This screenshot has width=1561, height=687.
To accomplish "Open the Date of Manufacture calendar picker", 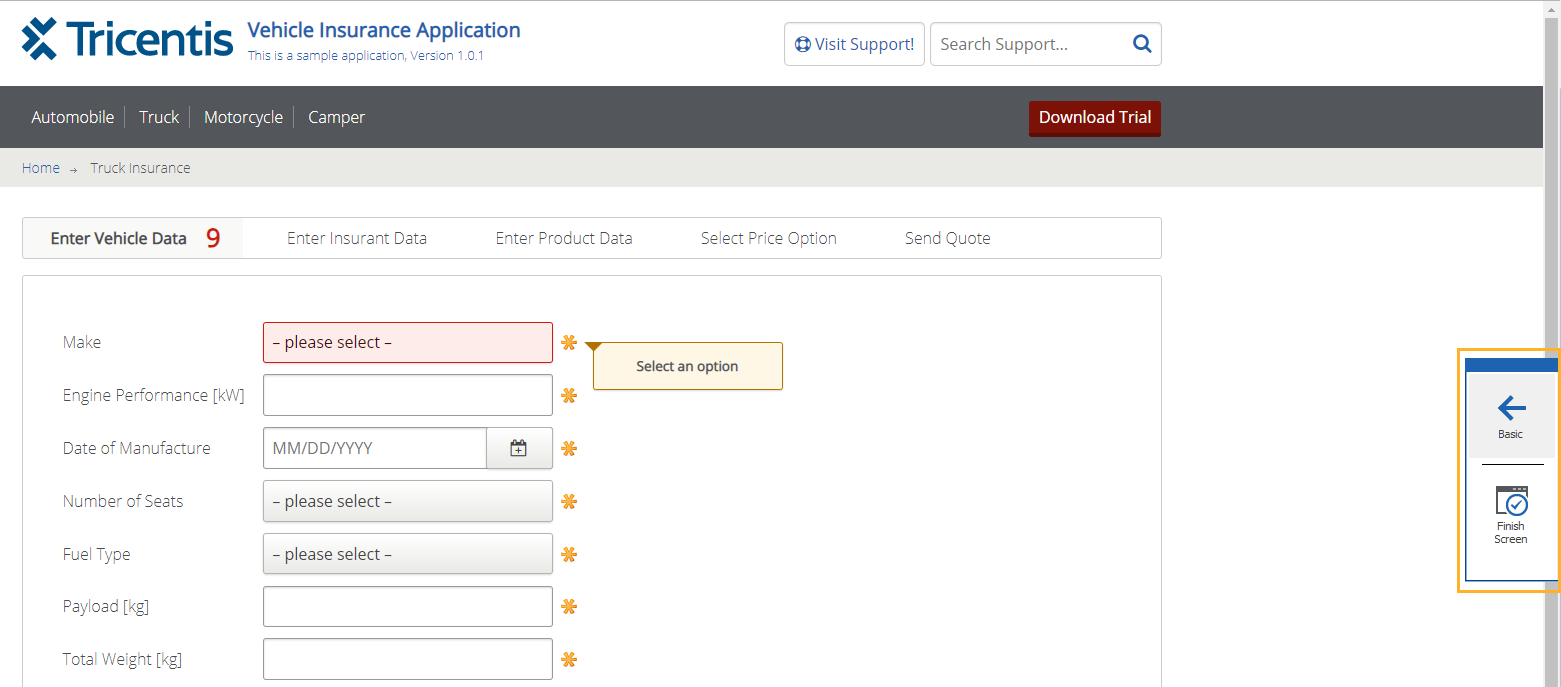I will coord(518,448).
